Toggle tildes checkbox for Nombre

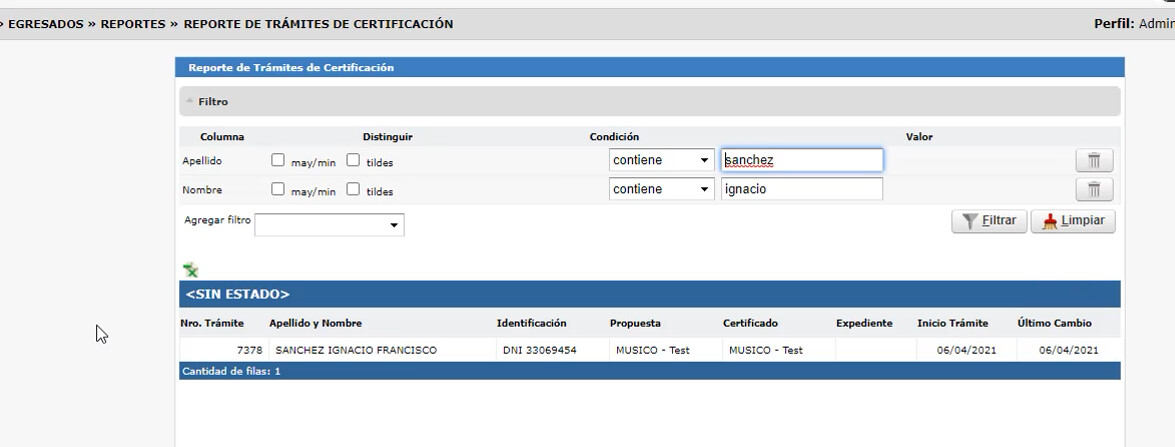[x=353, y=189]
